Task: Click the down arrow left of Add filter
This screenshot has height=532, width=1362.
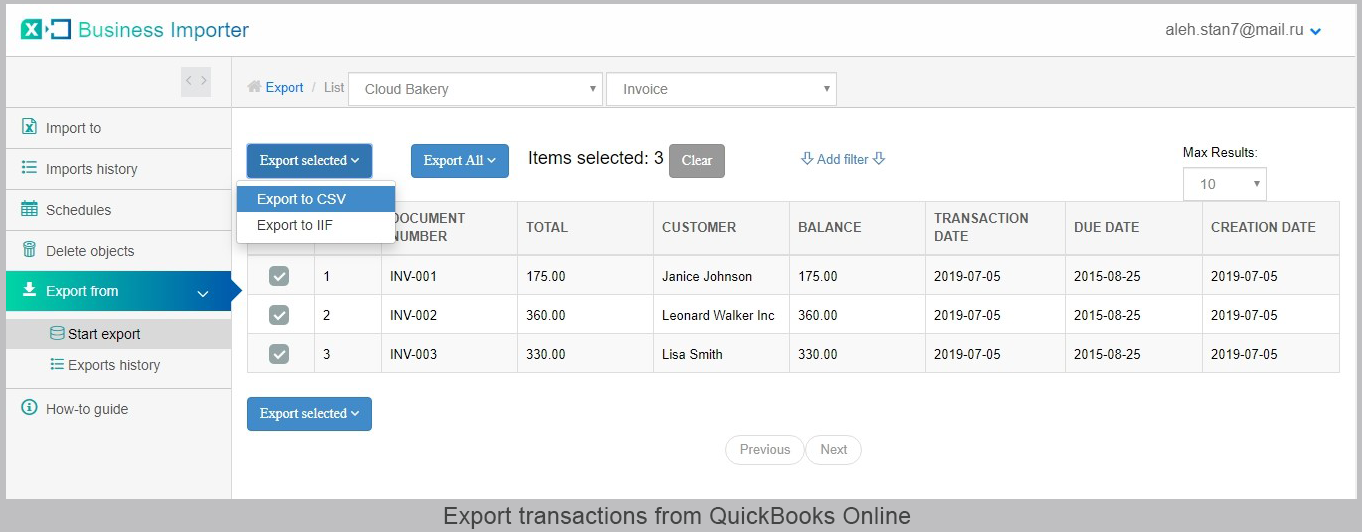Action: point(807,159)
